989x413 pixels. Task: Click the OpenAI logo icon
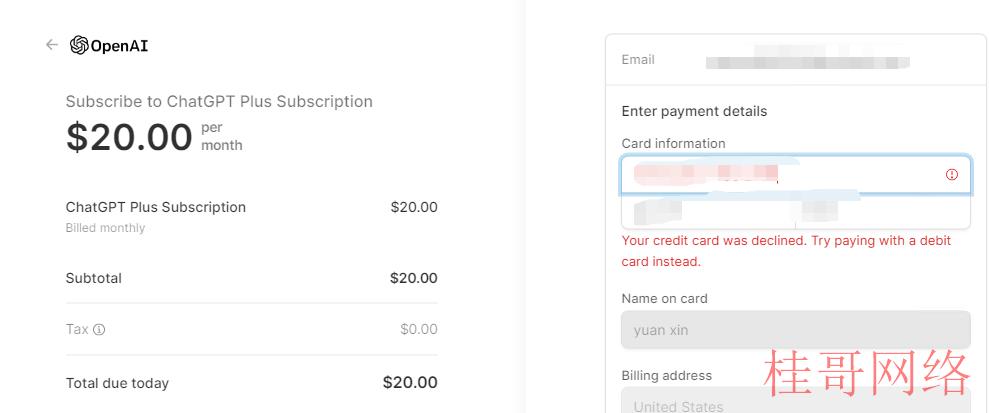[x=79, y=45]
